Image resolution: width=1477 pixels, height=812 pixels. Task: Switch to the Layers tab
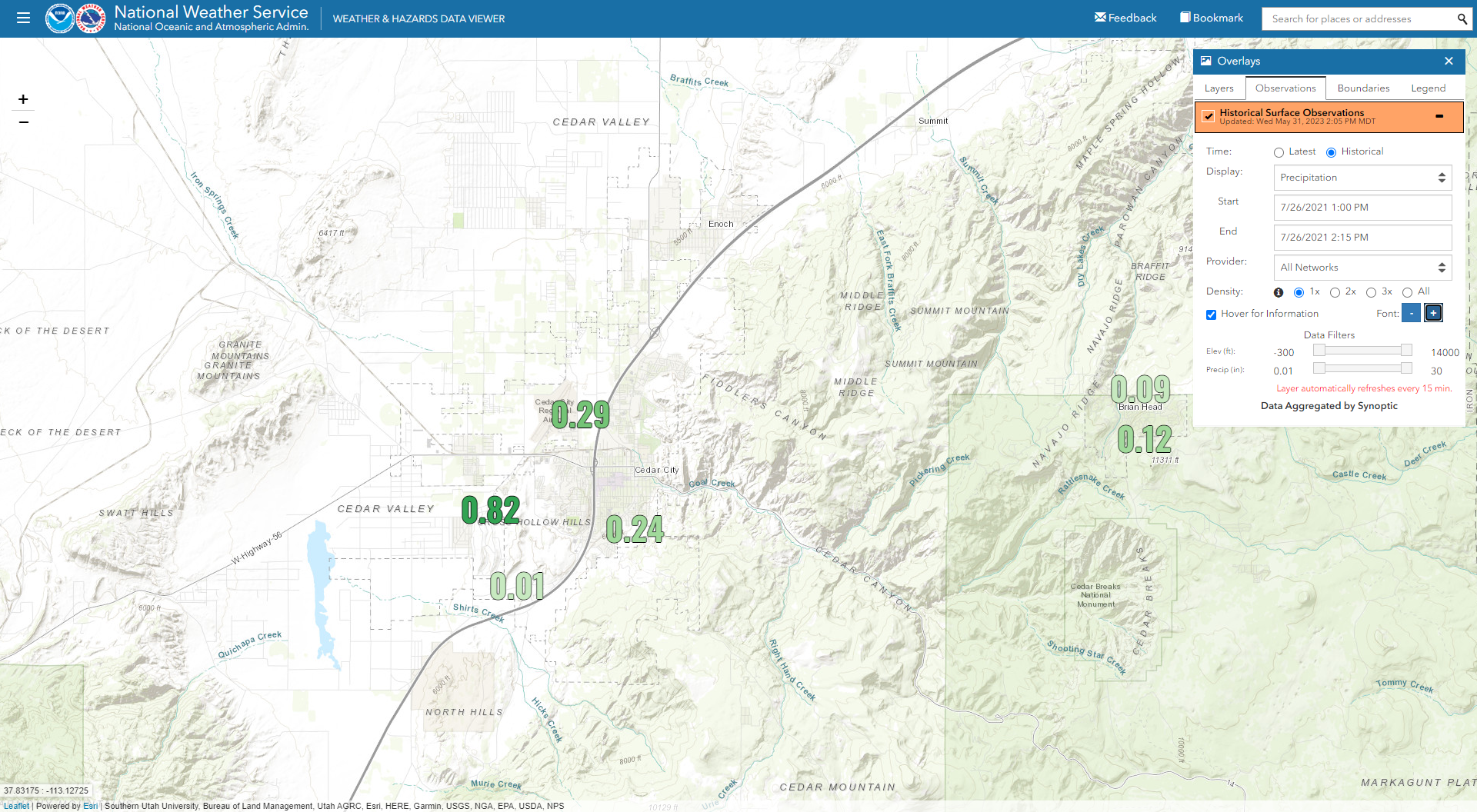pos(1219,88)
